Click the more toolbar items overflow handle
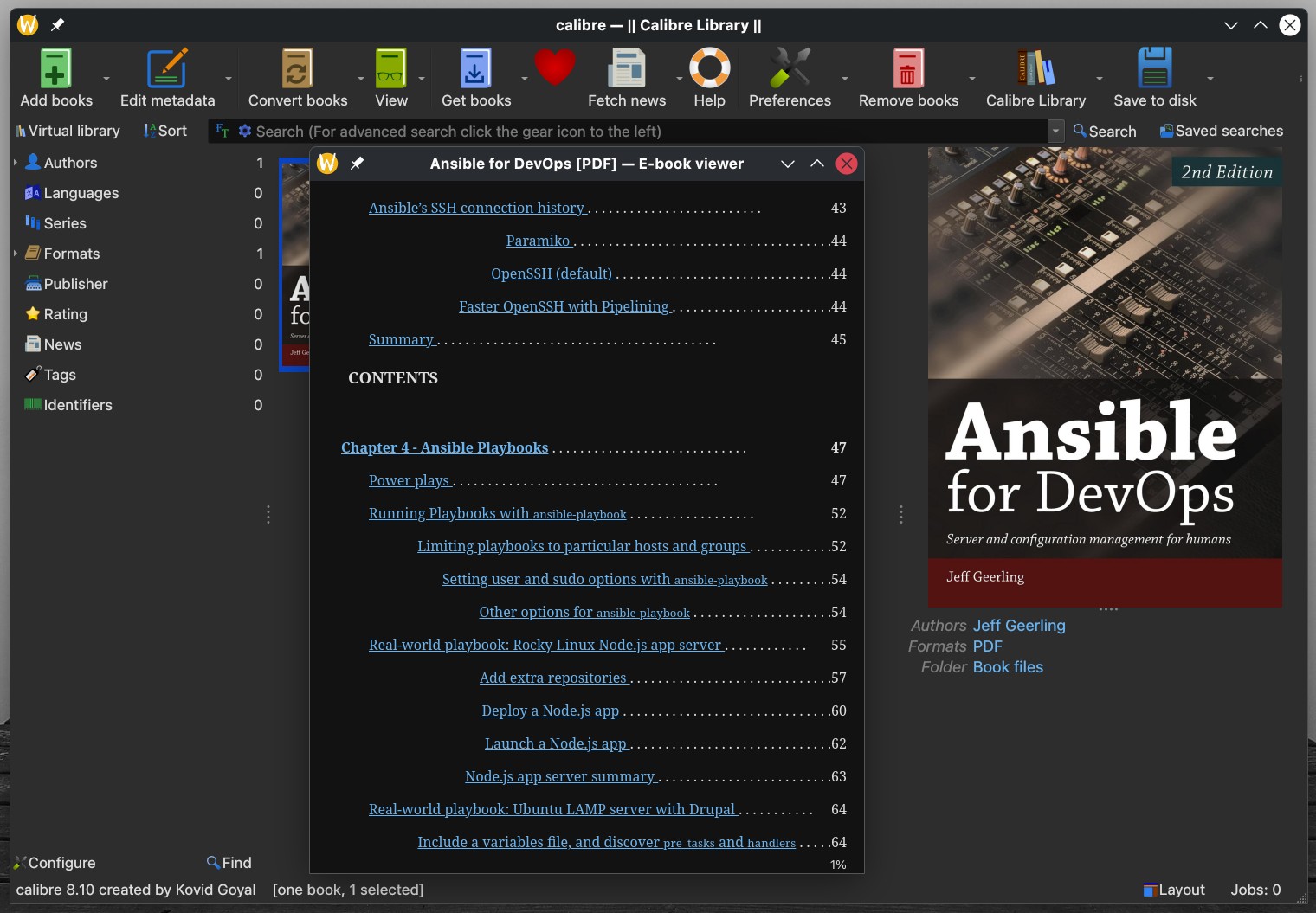This screenshot has height=913, width=1316. pos(1300,79)
